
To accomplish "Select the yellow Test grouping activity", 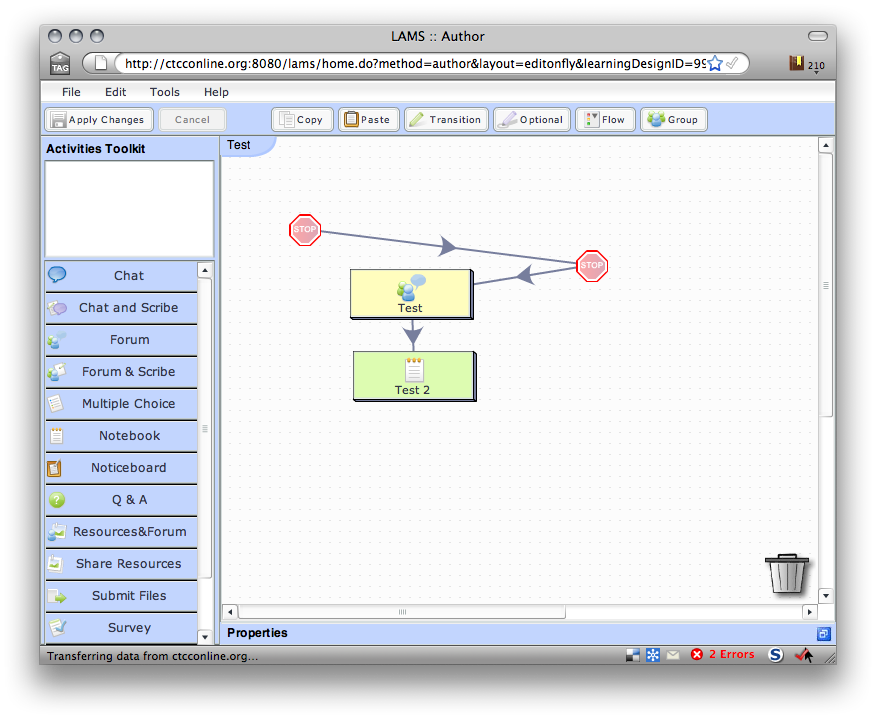I will [x=410, y=293].
